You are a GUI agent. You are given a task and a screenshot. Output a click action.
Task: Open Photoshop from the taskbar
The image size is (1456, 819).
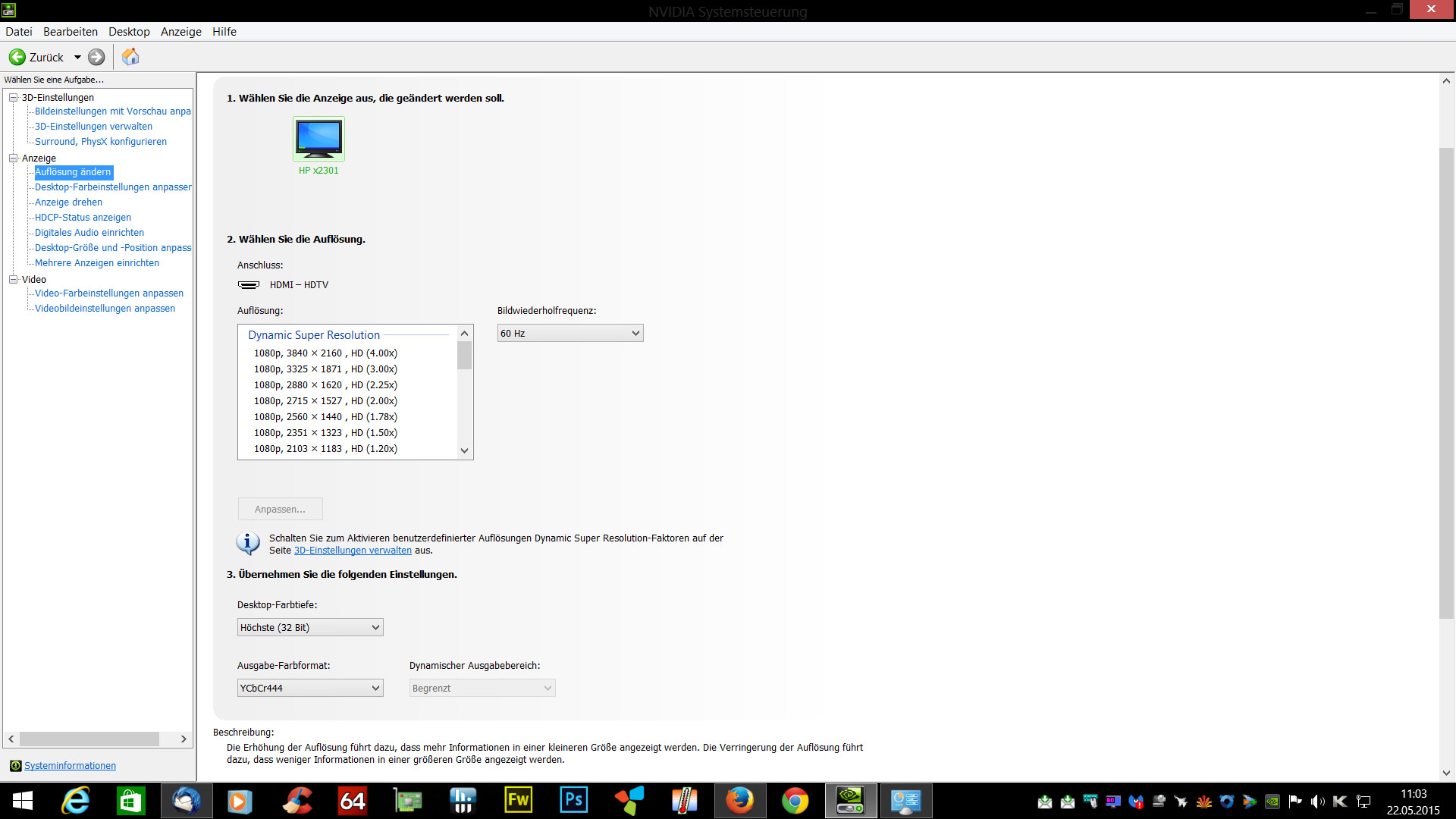coord(574,801)
